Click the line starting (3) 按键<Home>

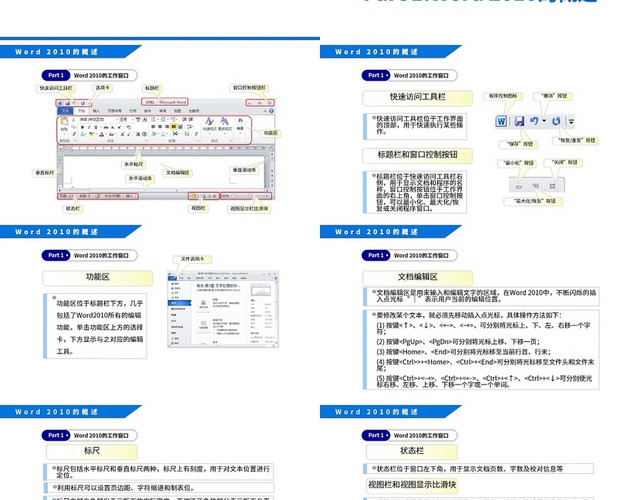tap(463, 352)
